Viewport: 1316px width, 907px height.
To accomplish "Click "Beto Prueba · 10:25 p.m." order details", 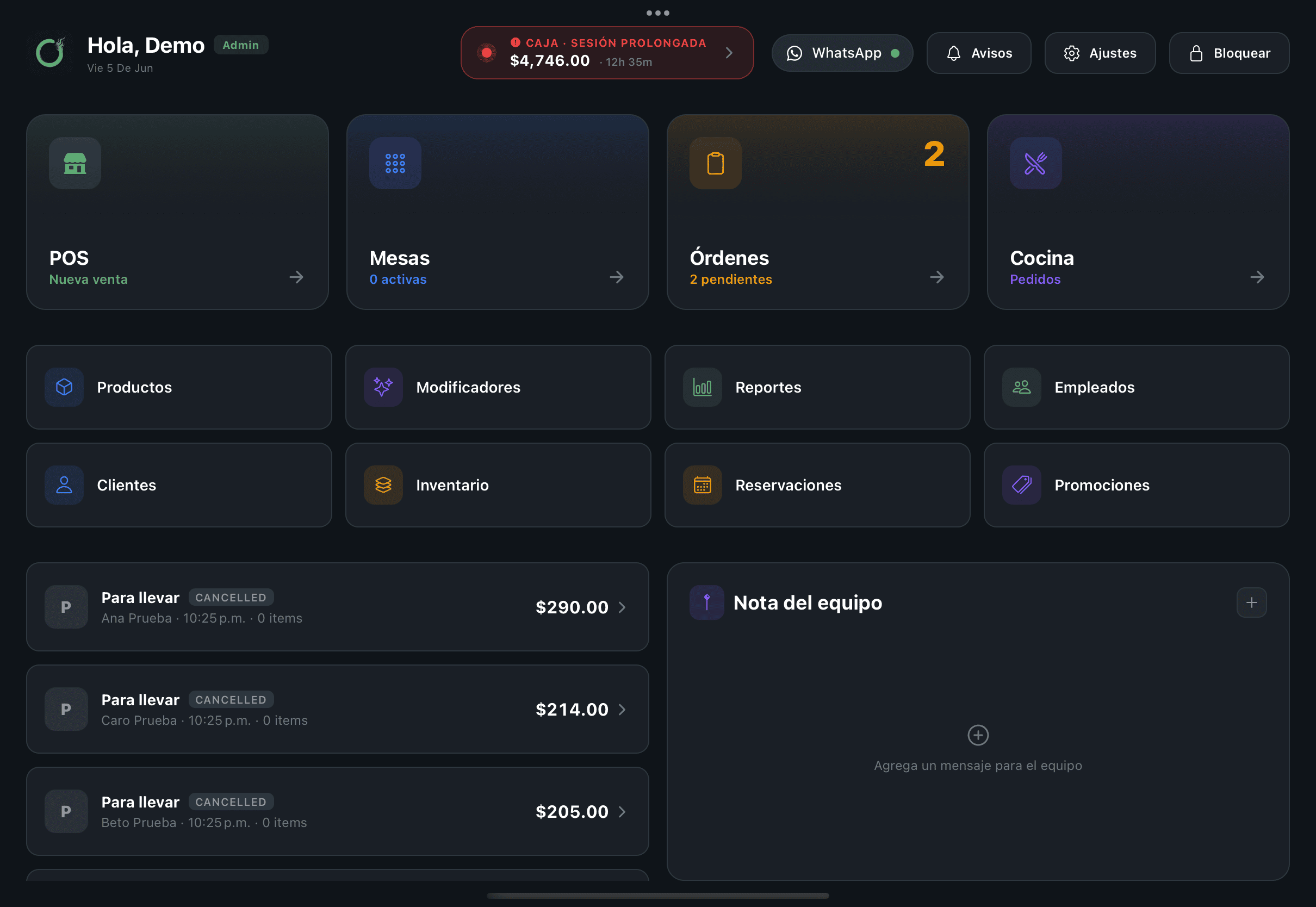I will [x=204, y=822].
